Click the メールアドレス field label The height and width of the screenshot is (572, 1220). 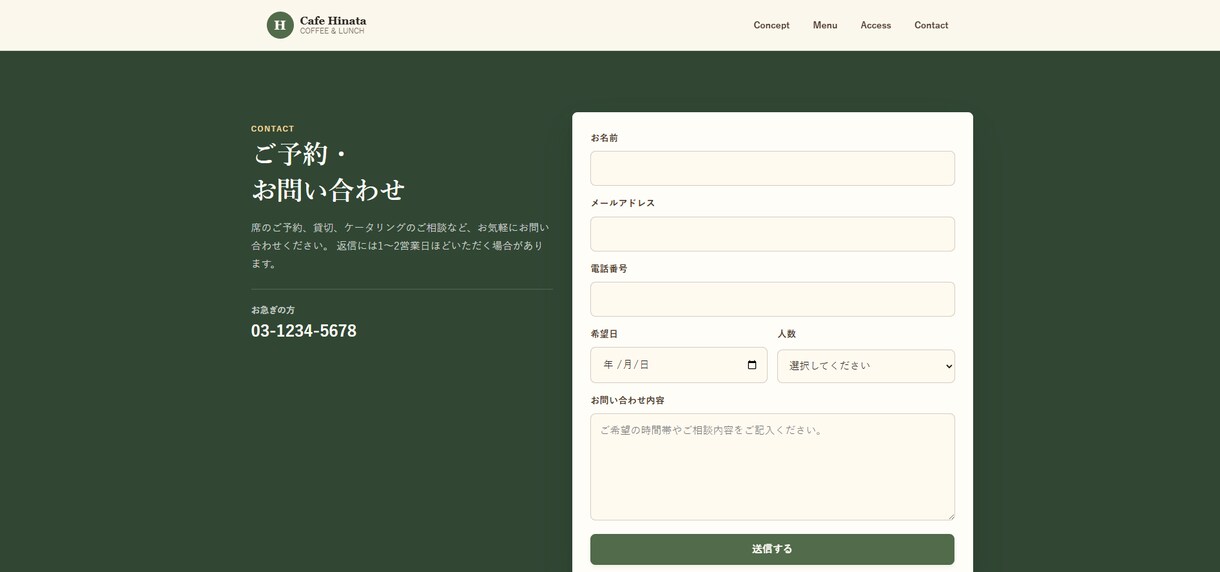point(622,203)
